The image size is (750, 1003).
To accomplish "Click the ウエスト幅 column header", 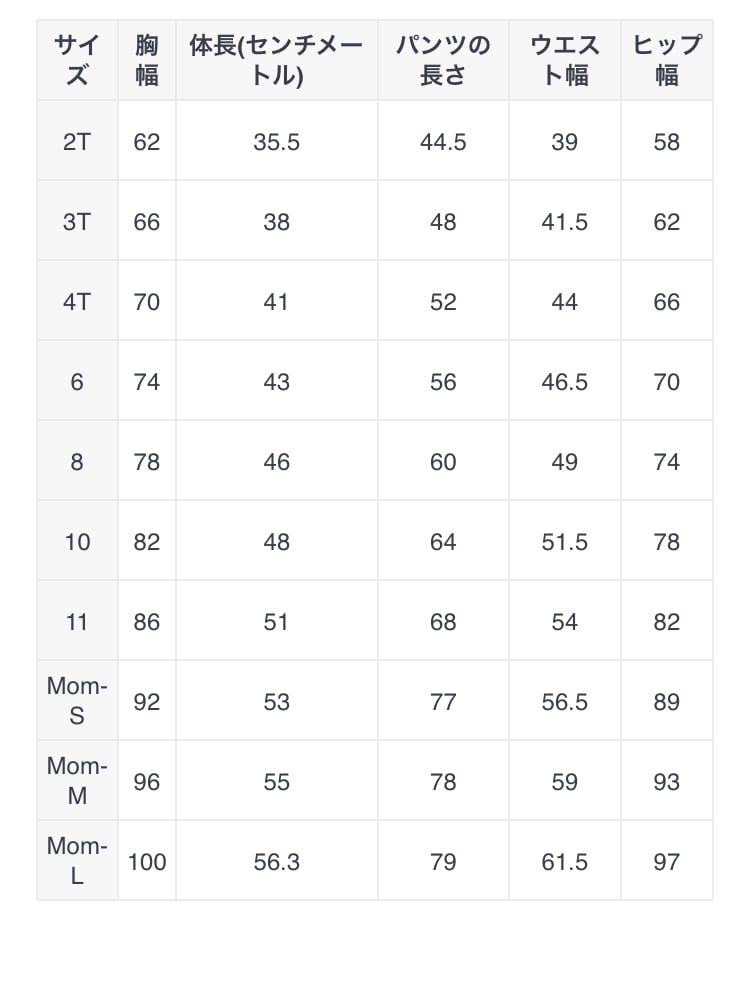I will pyautogui.click(x=564, y=60).
